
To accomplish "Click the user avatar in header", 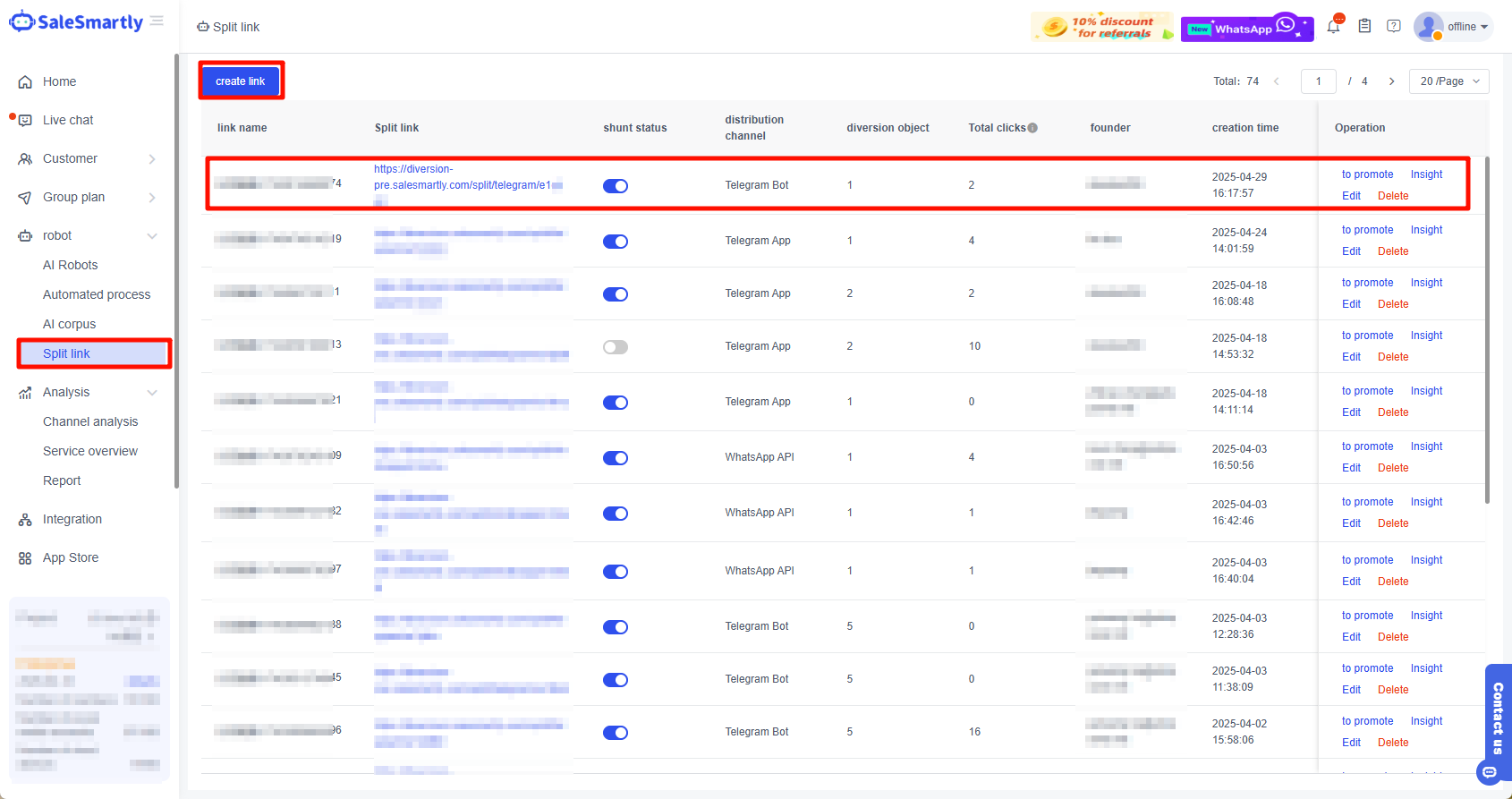I will point(1428,27).
